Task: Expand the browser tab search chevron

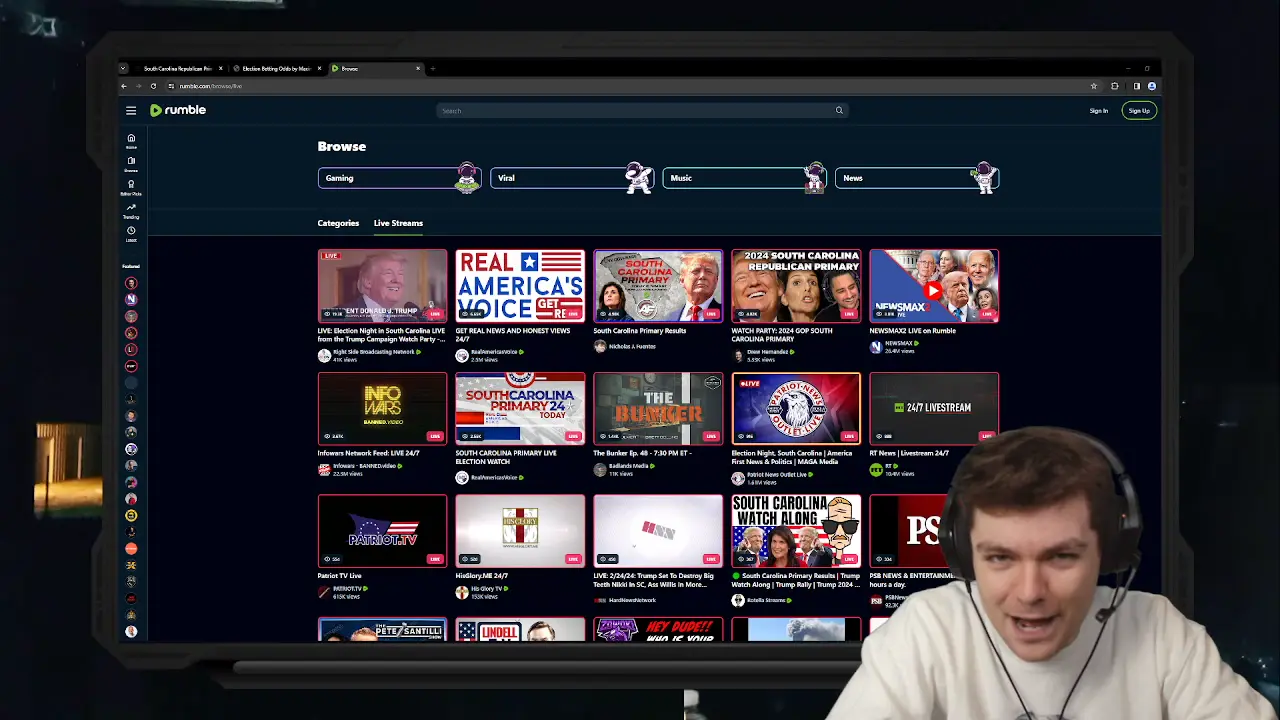Action: click(x=123, y=69)
